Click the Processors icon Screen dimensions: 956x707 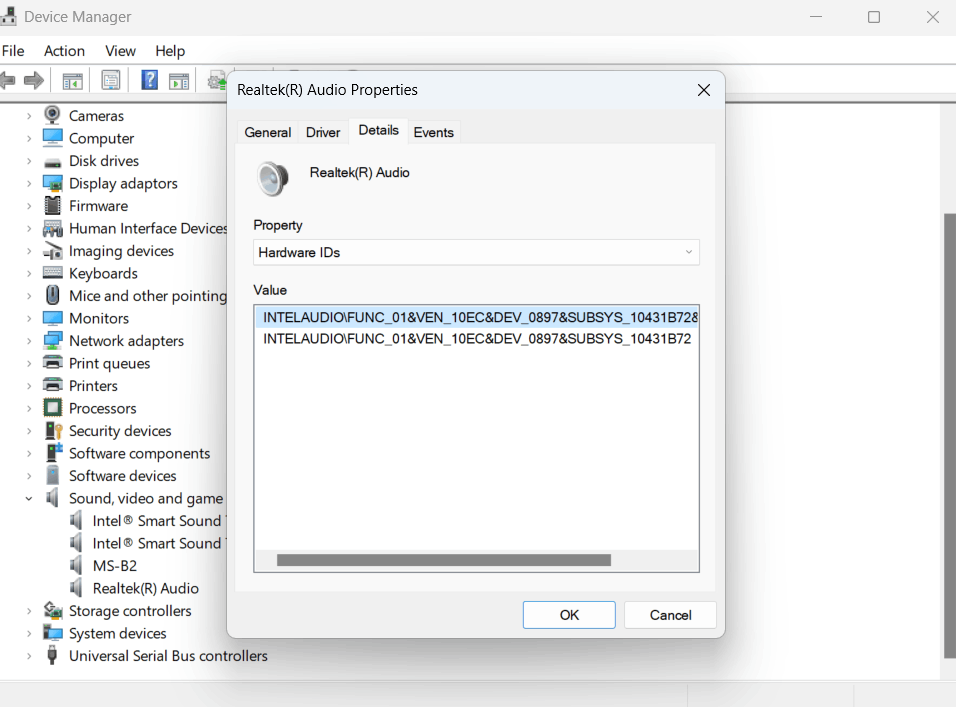(52, 408)
